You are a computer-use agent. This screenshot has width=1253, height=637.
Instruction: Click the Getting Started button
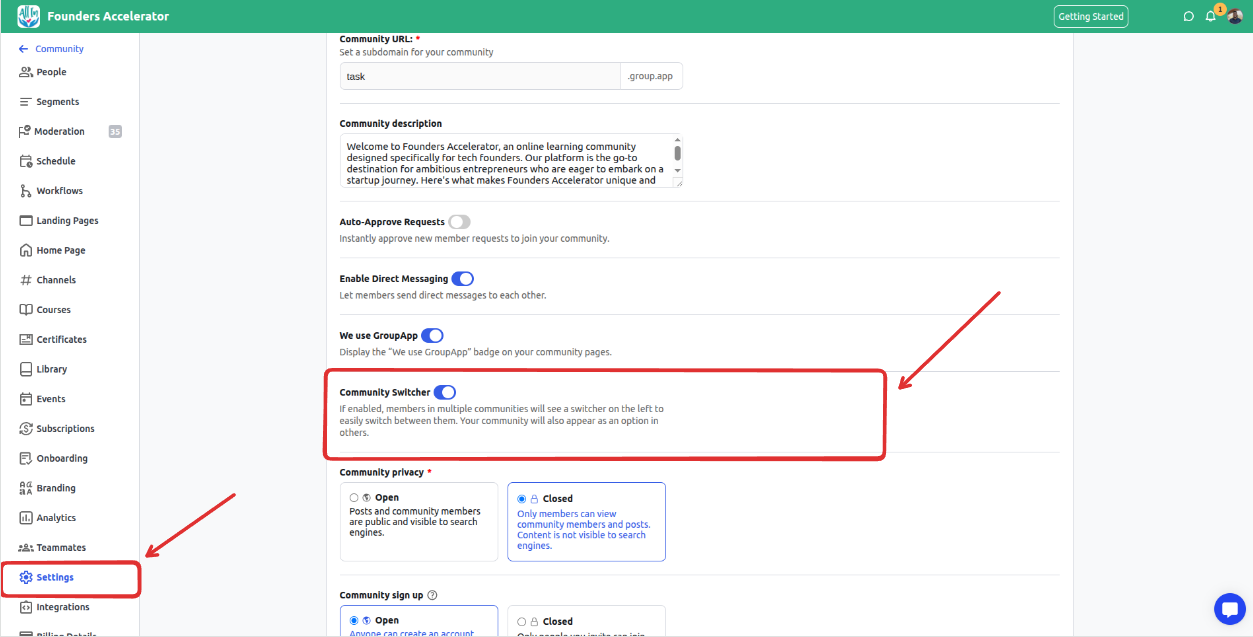pos(1091,16)
